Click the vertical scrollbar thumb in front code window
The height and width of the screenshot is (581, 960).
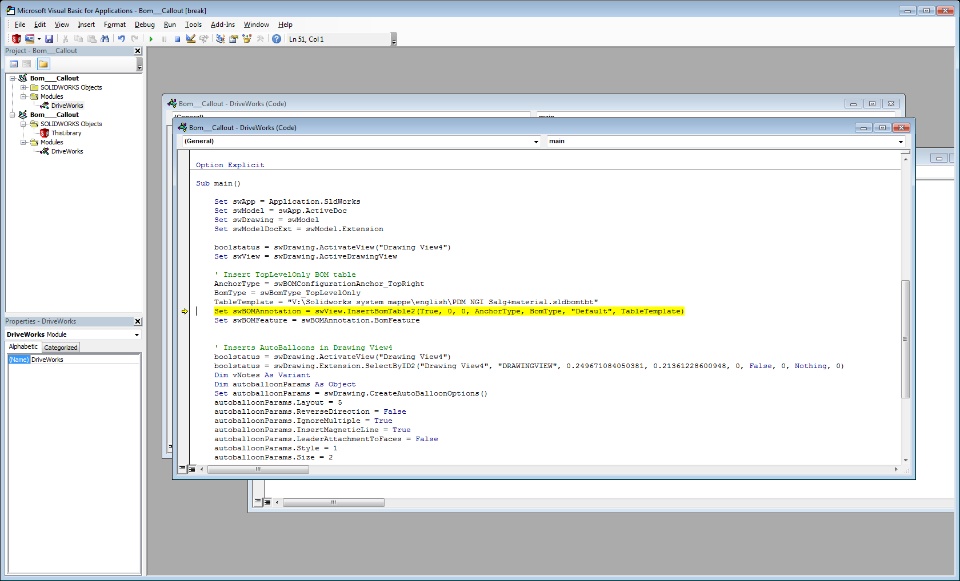(906, 339)
